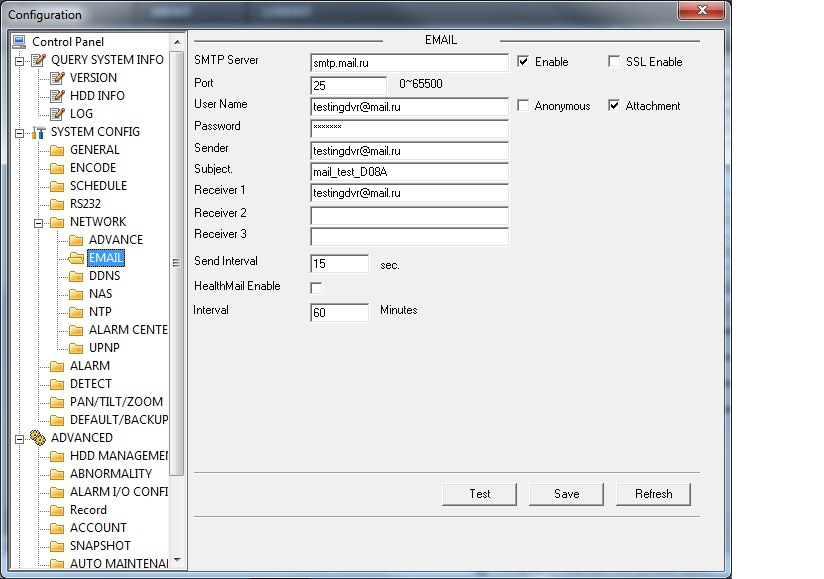Click the NTP folder icon
824x579 pixels.
76,312
